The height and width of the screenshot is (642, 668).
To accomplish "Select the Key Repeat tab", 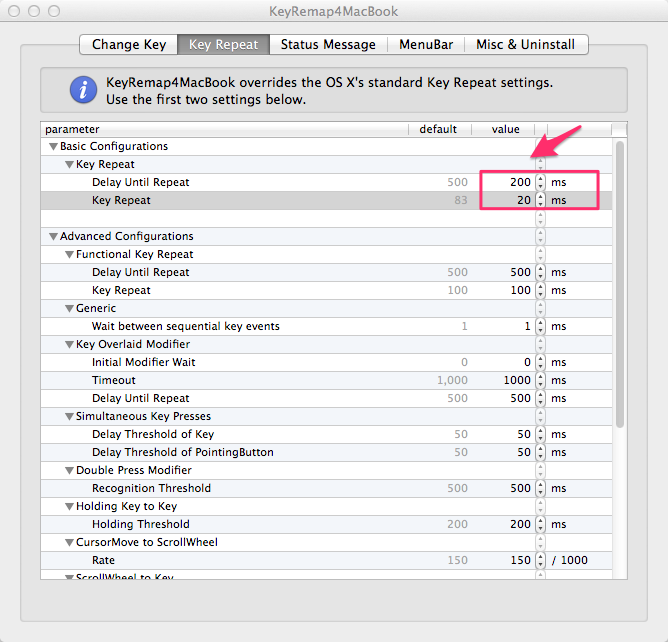I will pos(223,44).
